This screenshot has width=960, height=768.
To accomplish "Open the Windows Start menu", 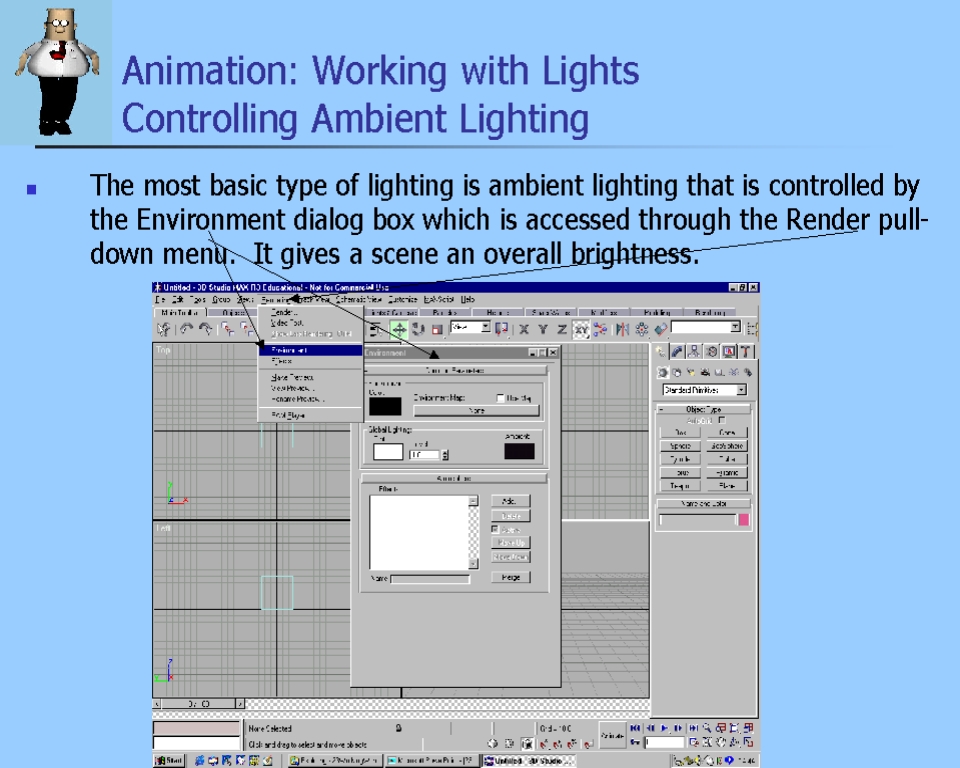I will tap(169, 761).
